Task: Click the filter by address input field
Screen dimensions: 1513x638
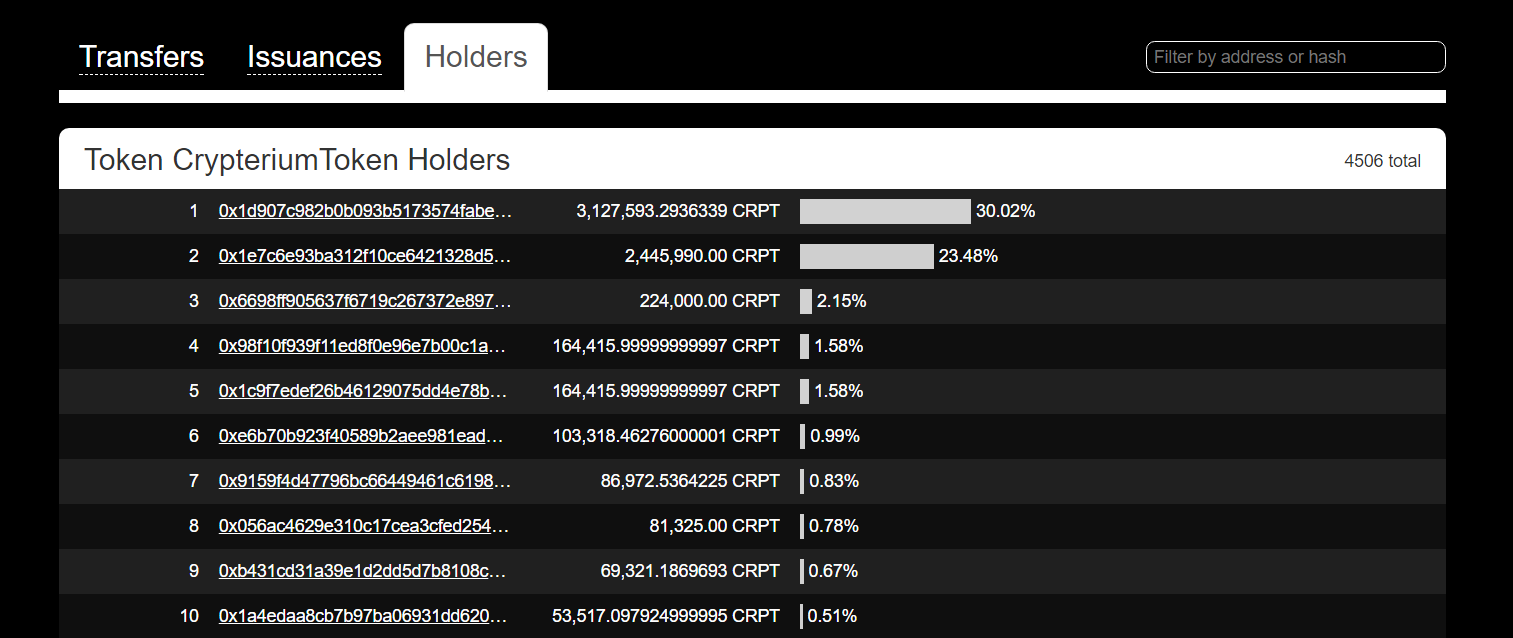Action: click(1295, 57)
